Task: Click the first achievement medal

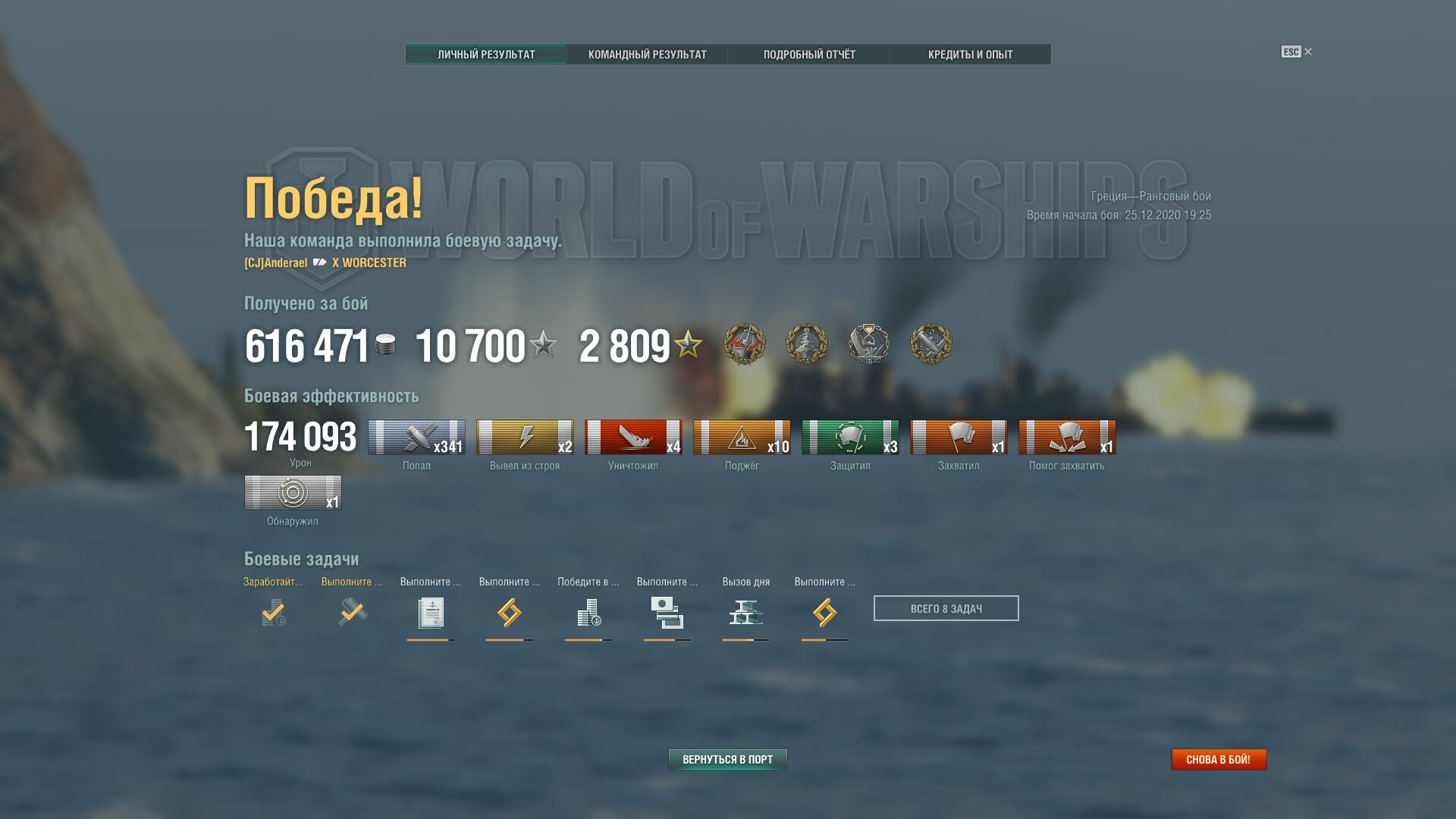Action: tap(745, 344)
